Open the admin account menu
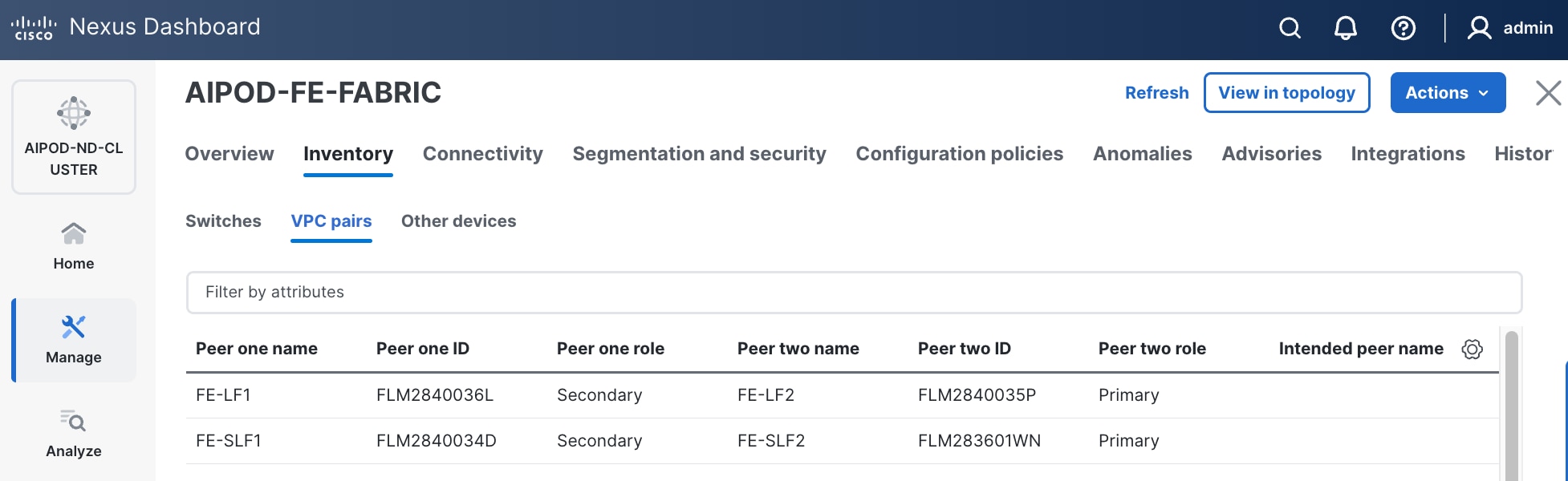 (1511, 28)
